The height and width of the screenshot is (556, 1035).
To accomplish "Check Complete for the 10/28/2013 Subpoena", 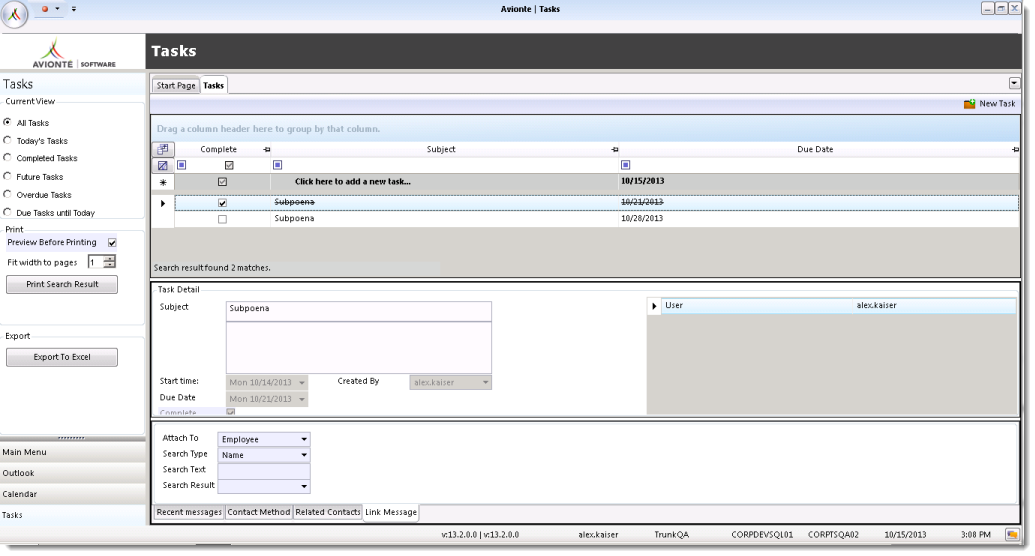I will 222,219.
